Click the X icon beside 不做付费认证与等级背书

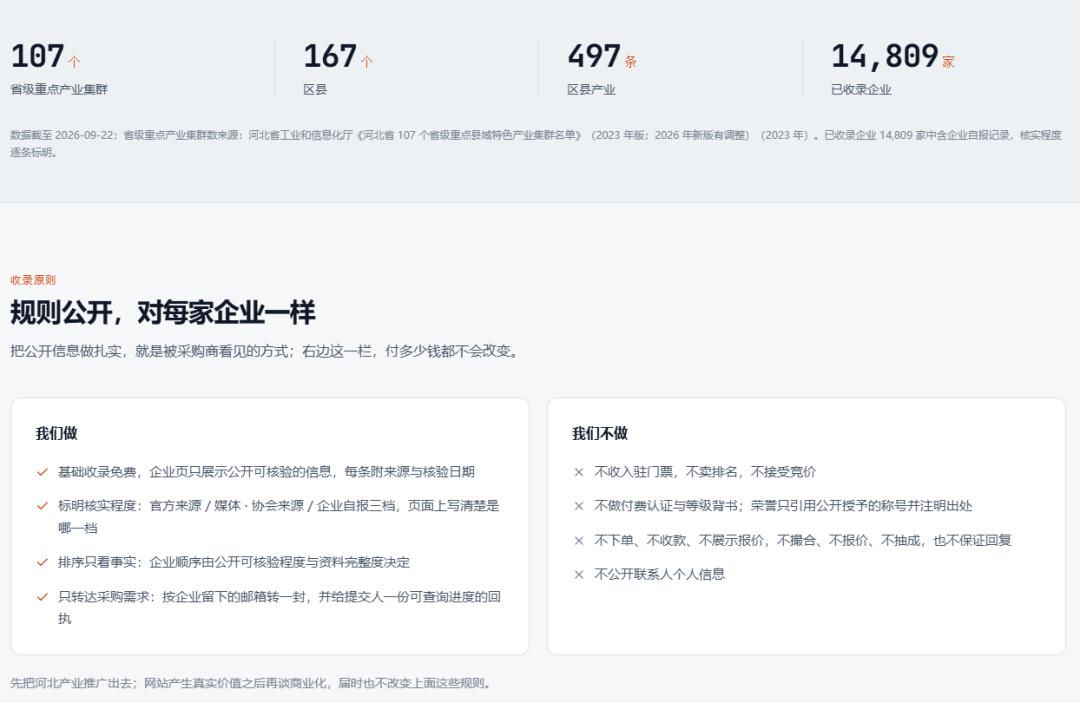[579, 506]
